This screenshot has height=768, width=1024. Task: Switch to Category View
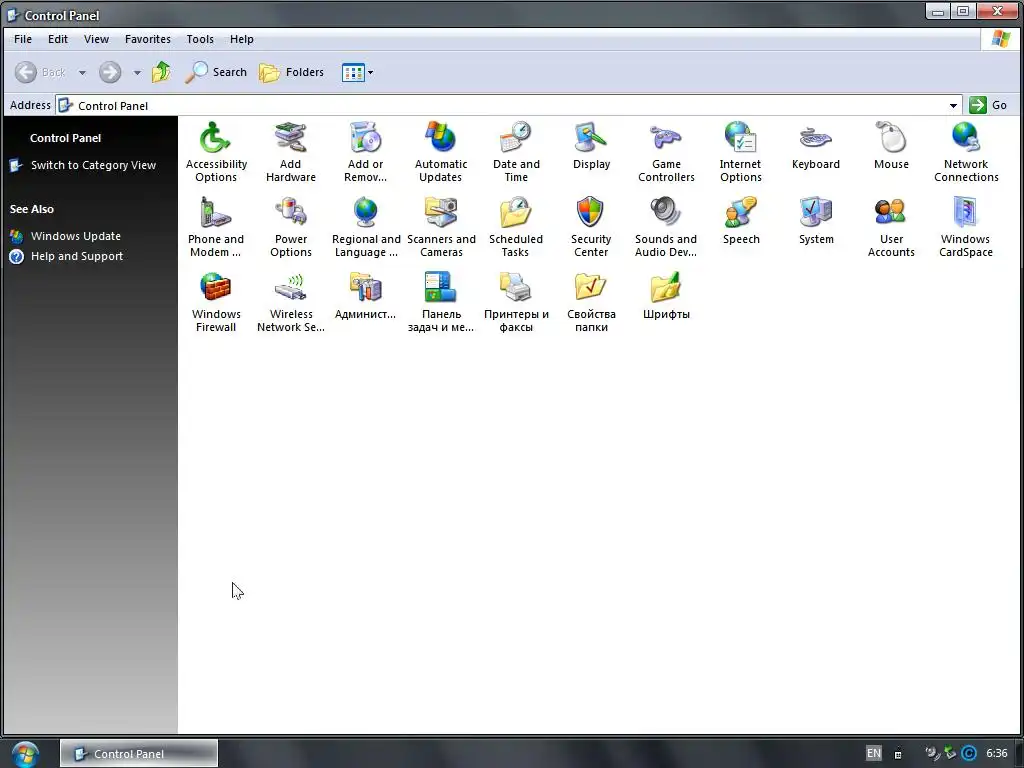[93, 165]
